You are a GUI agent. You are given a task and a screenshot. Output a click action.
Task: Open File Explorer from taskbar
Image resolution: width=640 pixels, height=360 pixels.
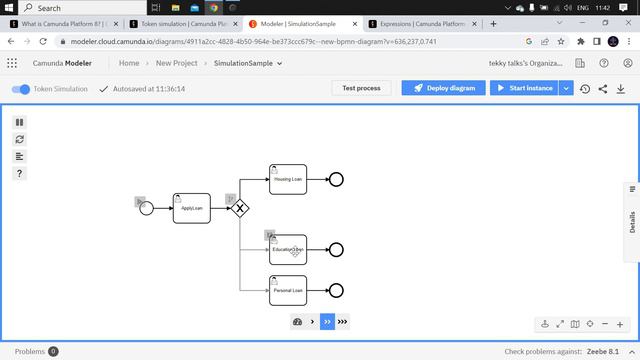click(176, 7)
